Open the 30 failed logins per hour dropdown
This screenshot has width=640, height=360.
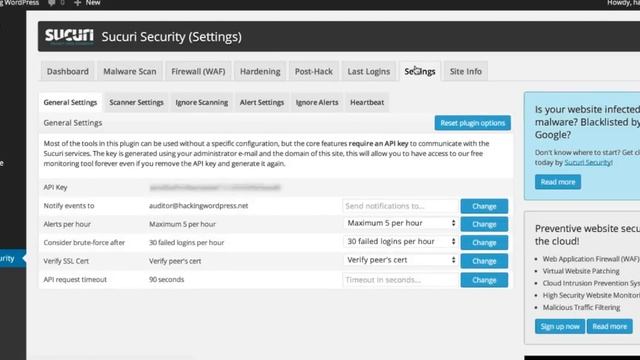400,242
